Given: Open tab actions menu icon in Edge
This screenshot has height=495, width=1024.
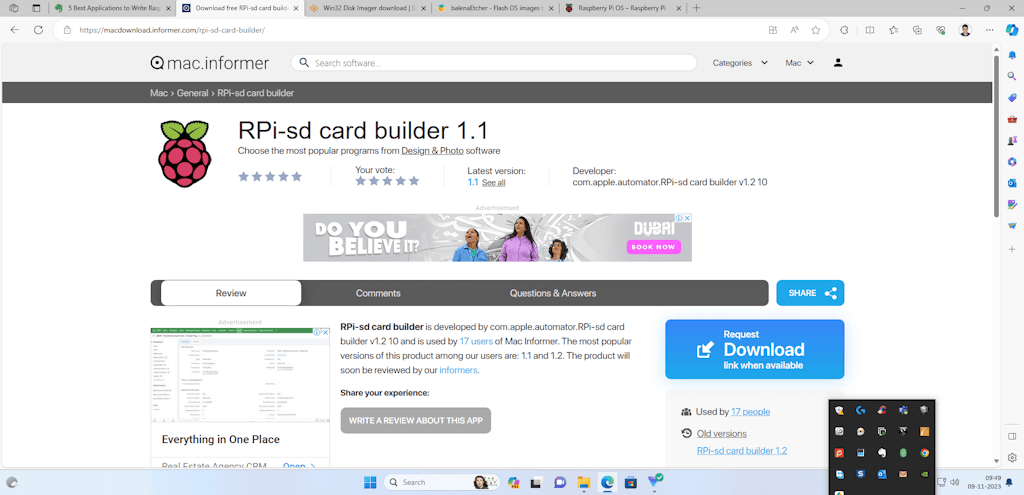Looking at the screenshot, I should pos(36,8).
